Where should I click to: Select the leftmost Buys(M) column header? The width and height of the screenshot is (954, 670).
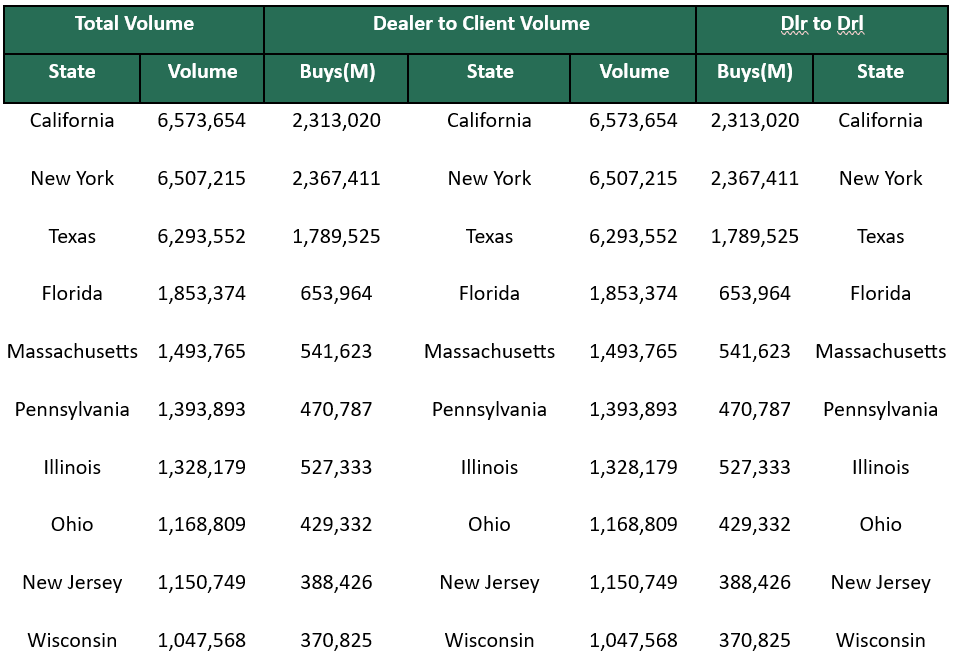(x=337, y=72)
